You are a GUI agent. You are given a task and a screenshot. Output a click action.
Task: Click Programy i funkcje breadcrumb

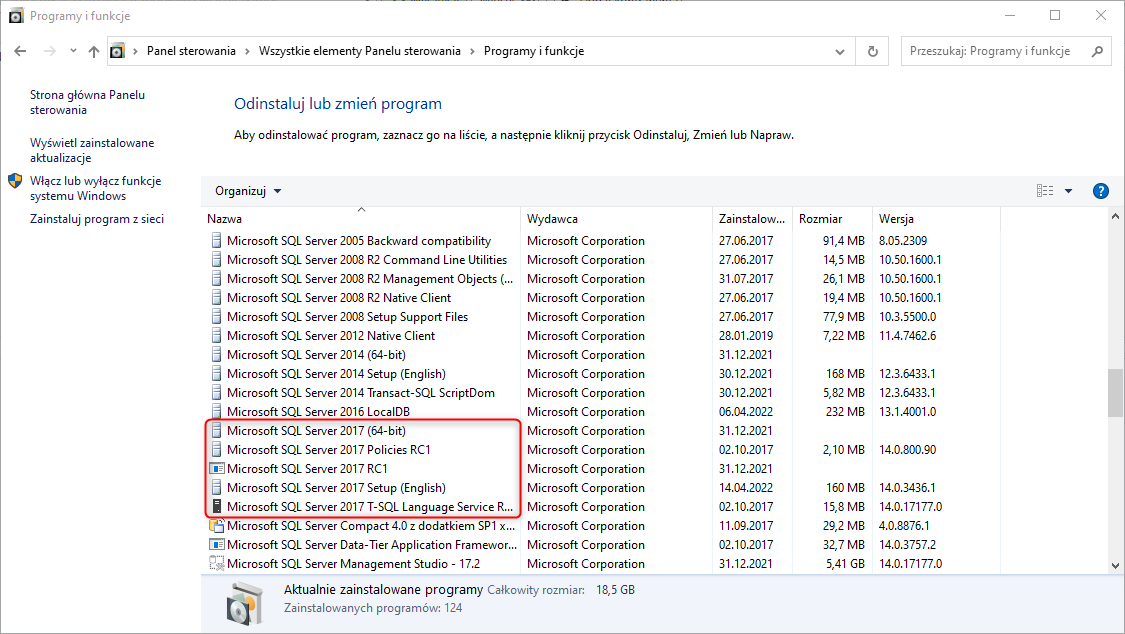pyautogui.click(x=534, y=51)
